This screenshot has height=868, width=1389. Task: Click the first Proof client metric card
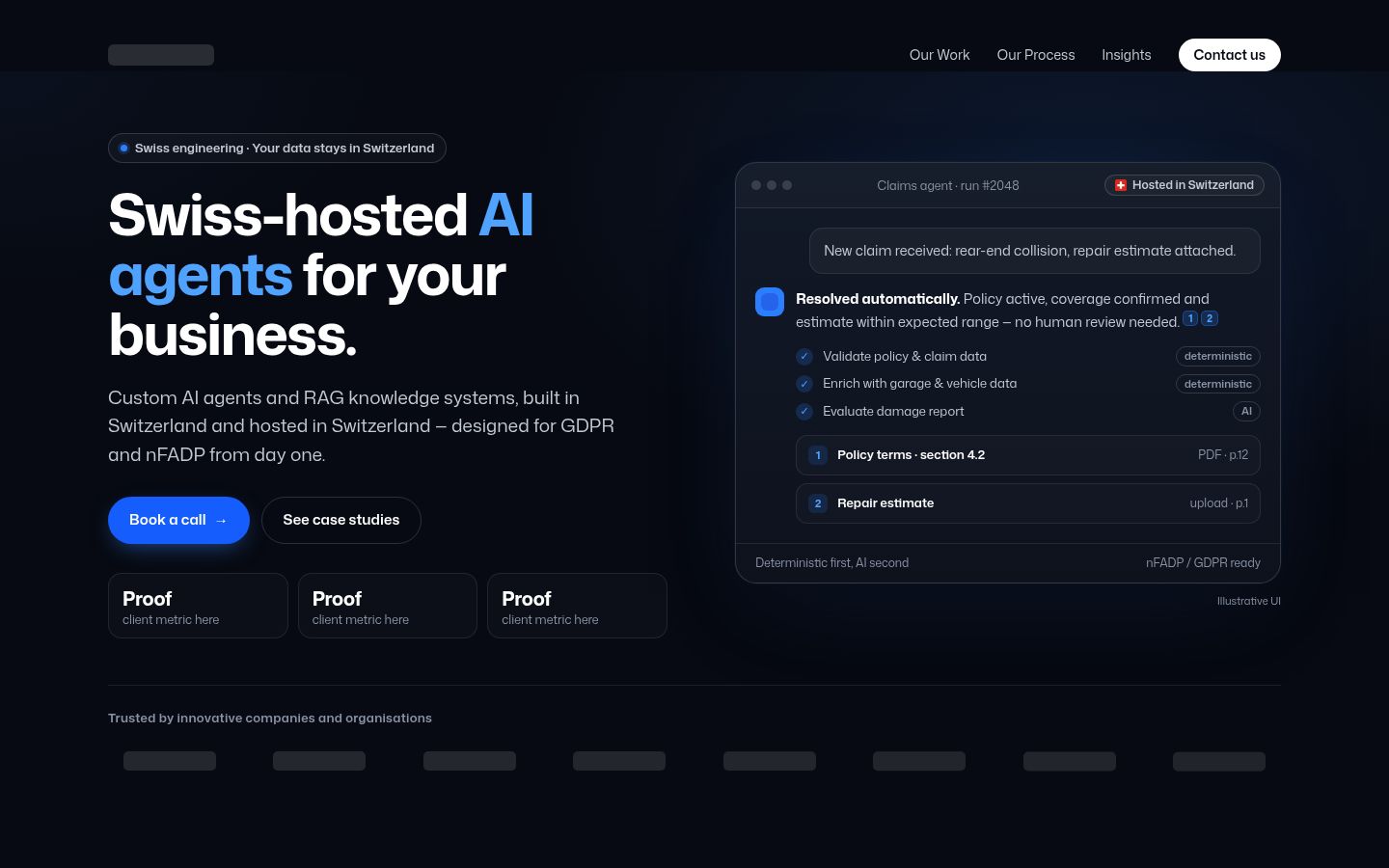click(x=198, y=606)
